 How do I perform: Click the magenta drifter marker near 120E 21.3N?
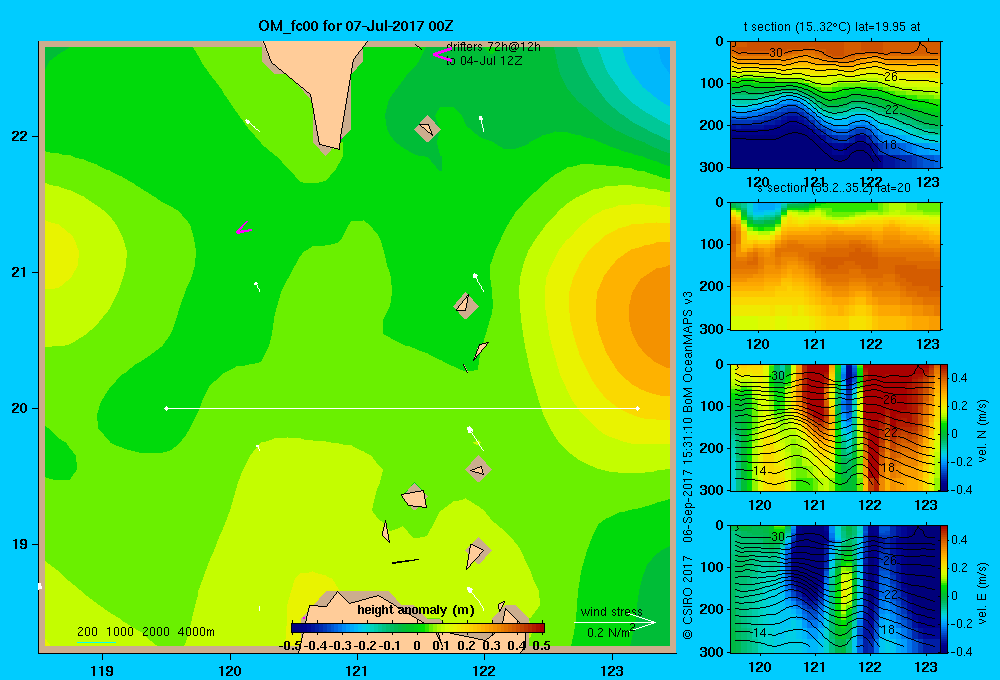coord(244,228)
